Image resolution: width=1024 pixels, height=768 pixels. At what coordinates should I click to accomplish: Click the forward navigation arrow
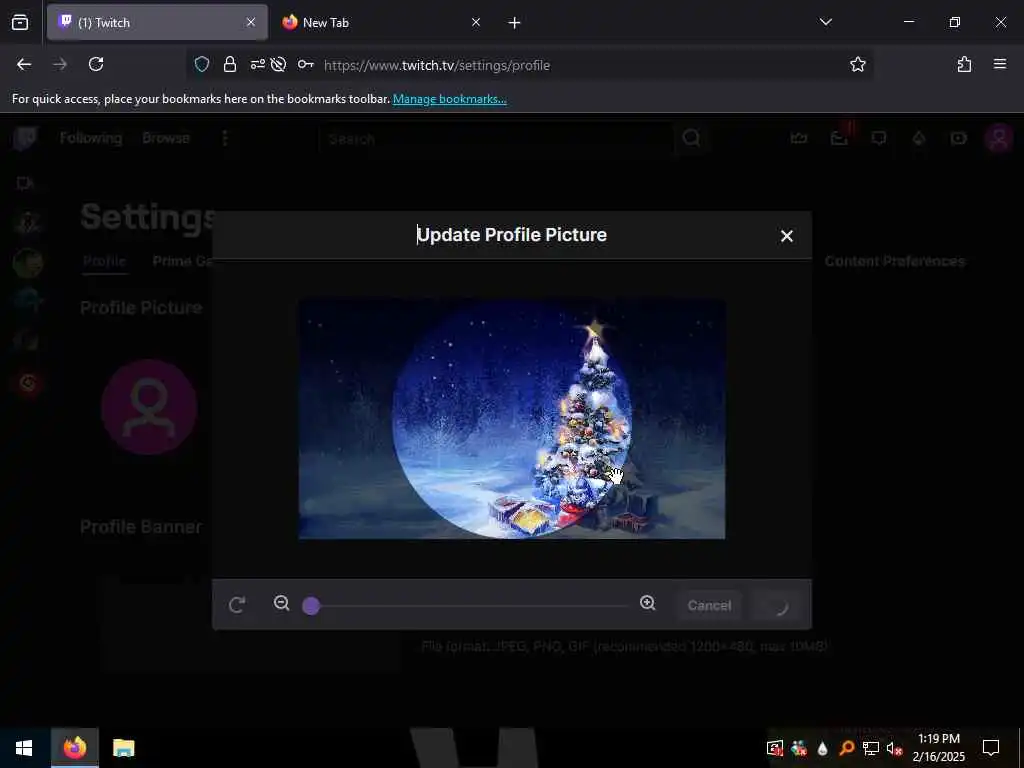pyautogui.click(x=60, y=64)
